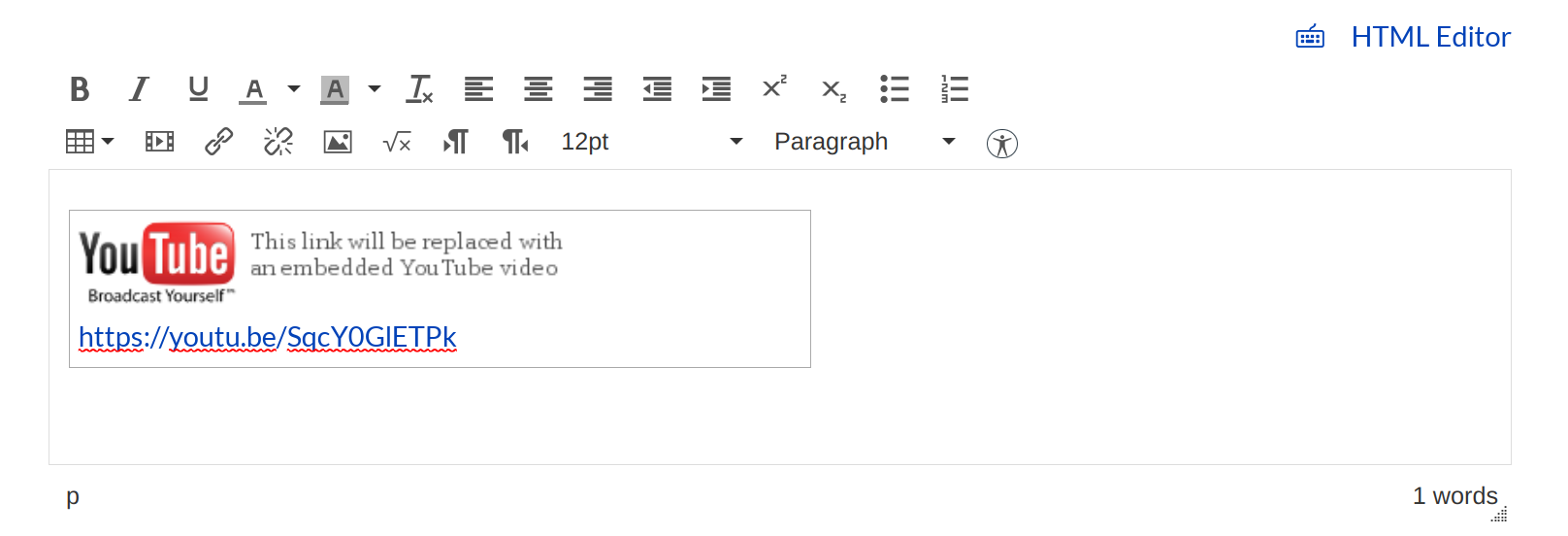Click the remove link icon
This screenshot has height=536, width=1568.
(x=278, y=142)
